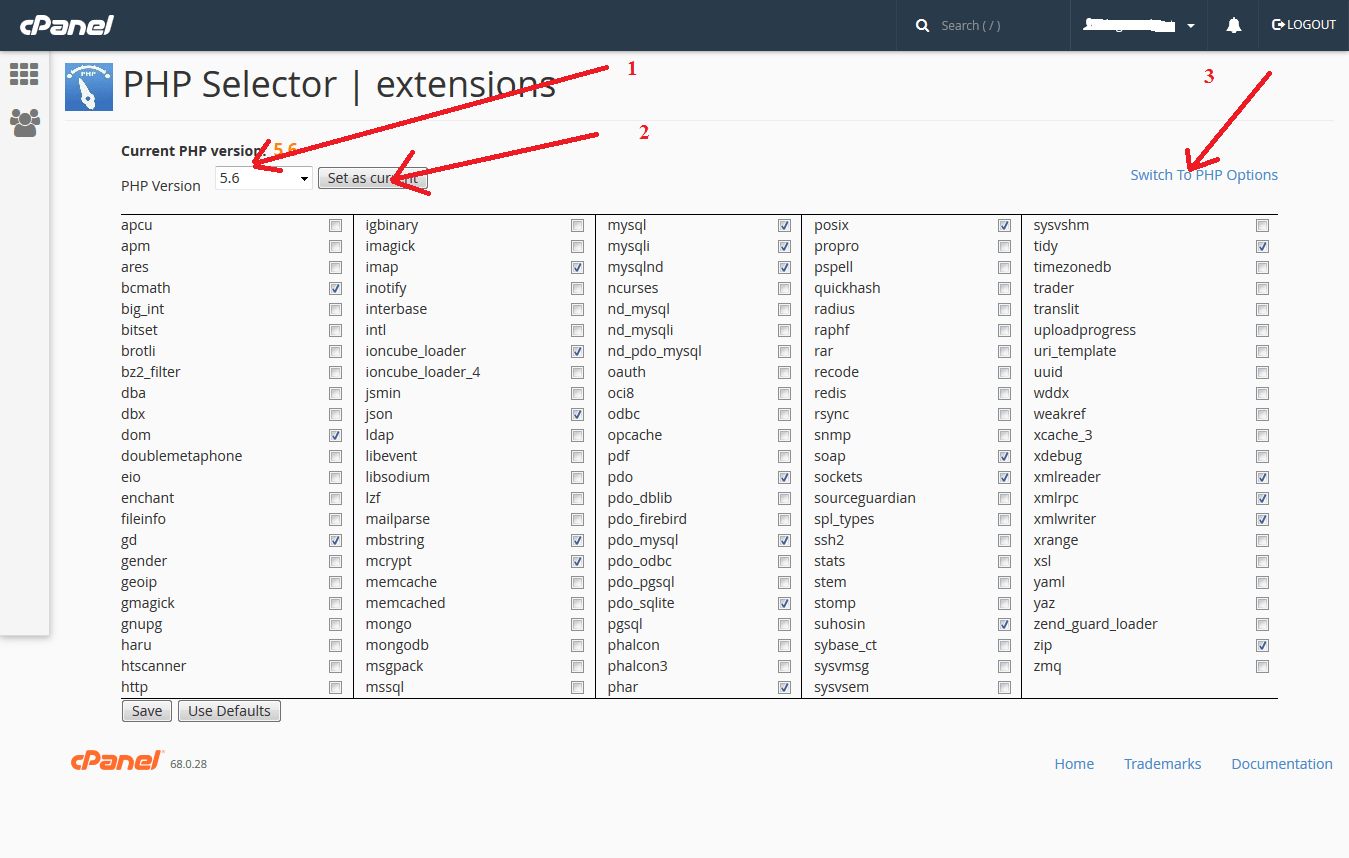Click the cPanel logo in the header
Image resolution: width=1349 pixels, height=858 pixels.
pos(66,25)
